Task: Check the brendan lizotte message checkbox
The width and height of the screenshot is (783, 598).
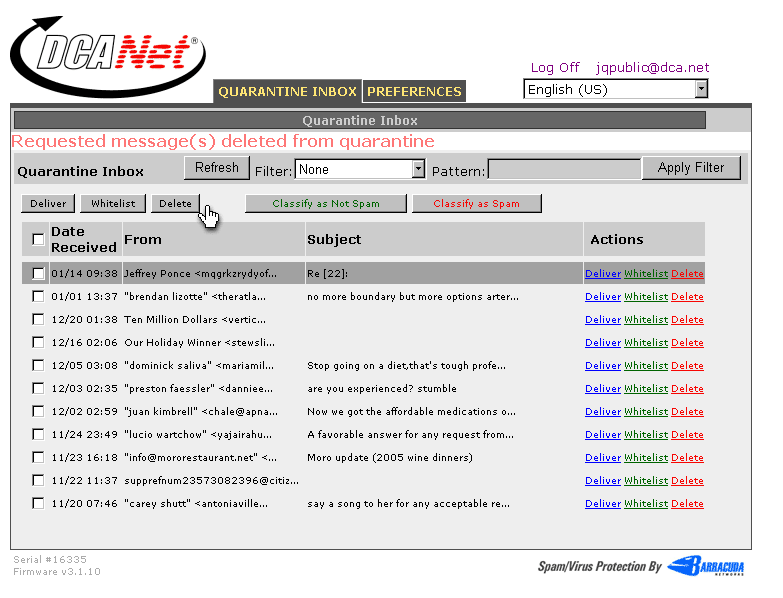Action: (38, 297)
